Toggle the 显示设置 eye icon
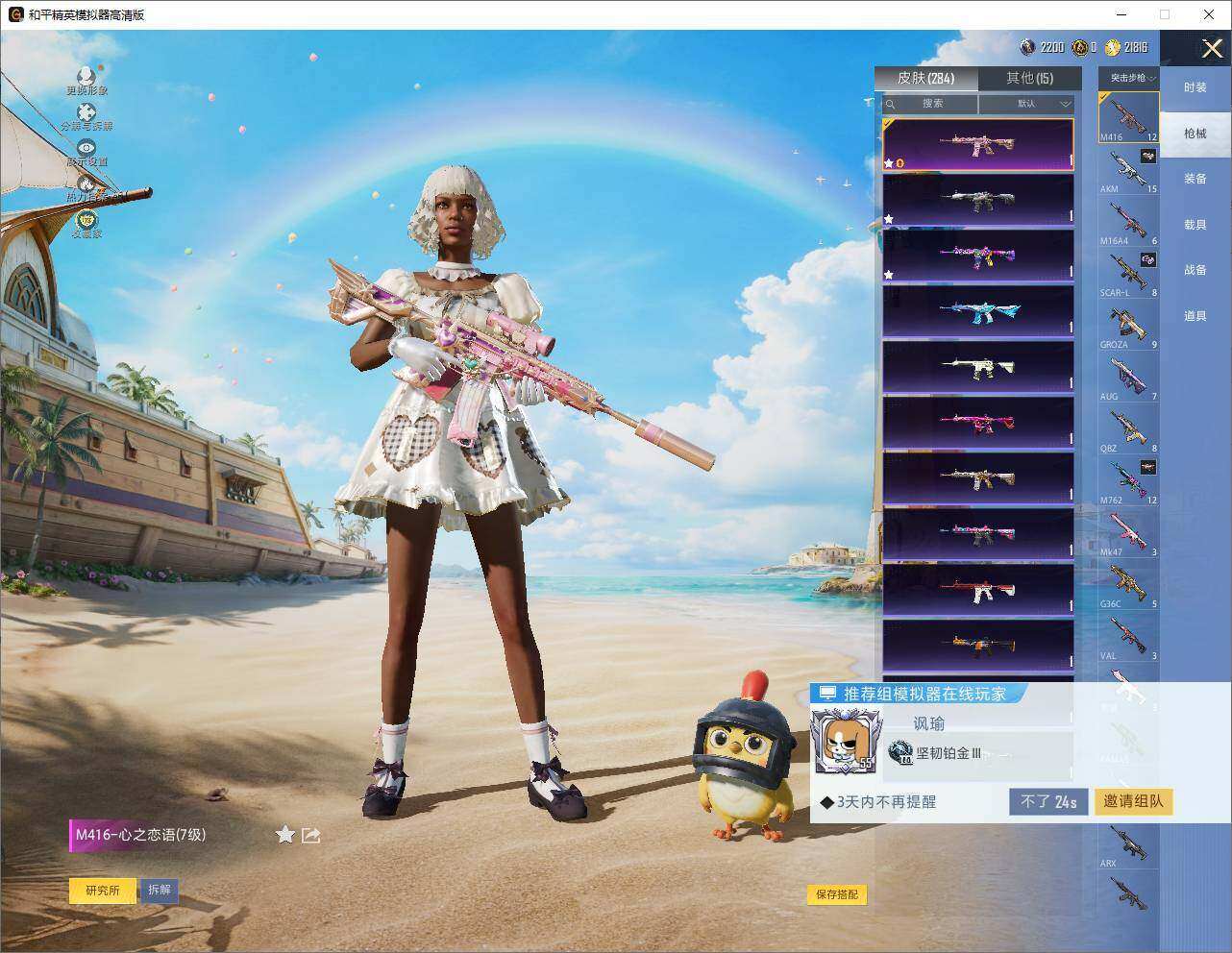The height and width of the screenshot is (953, 1232). (x=86, y=148)
